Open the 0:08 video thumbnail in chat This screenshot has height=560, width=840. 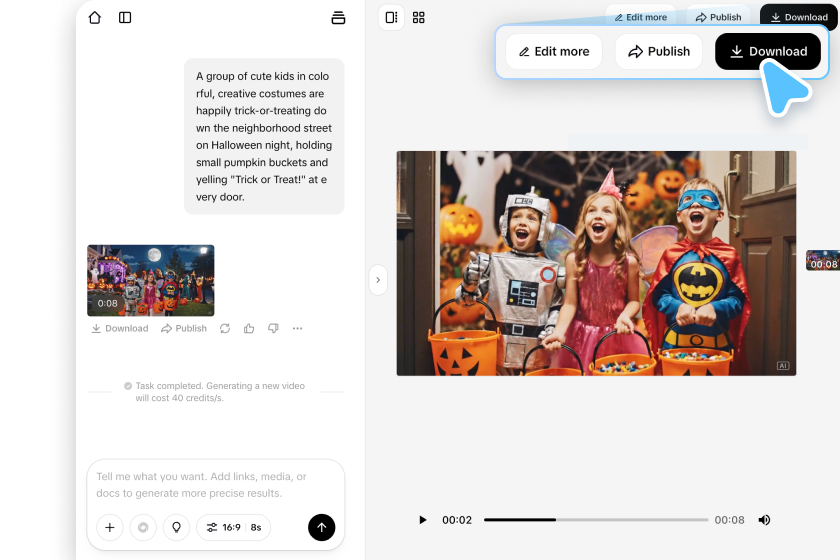tap(151, 280)
